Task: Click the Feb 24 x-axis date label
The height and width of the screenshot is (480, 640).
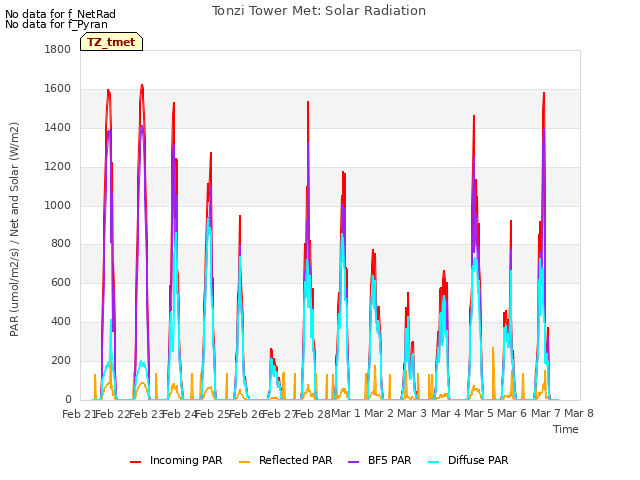Action: [x=180, y=414]
